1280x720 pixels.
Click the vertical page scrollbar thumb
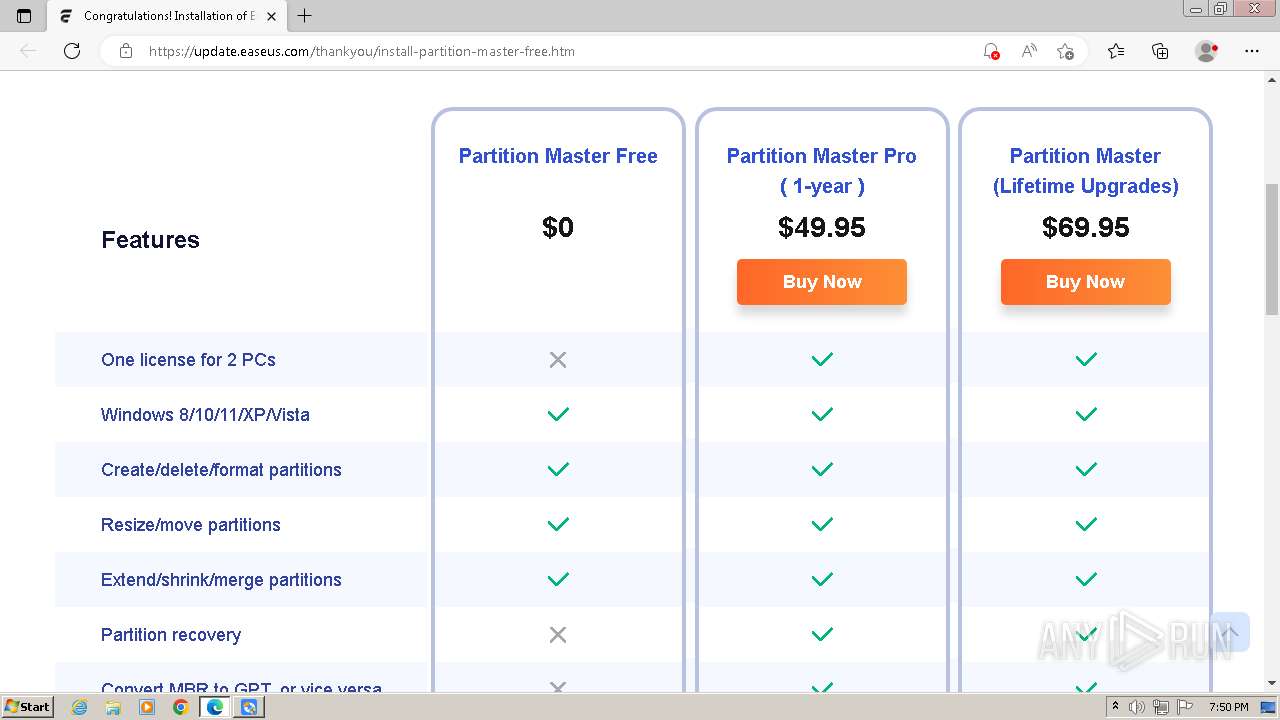(x=1272, y=250)
